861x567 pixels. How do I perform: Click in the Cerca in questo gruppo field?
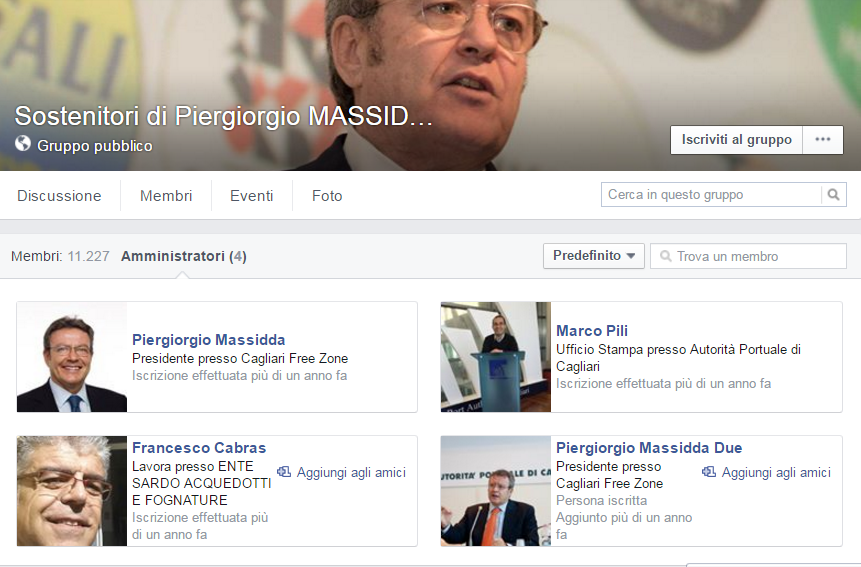[712, 195]
